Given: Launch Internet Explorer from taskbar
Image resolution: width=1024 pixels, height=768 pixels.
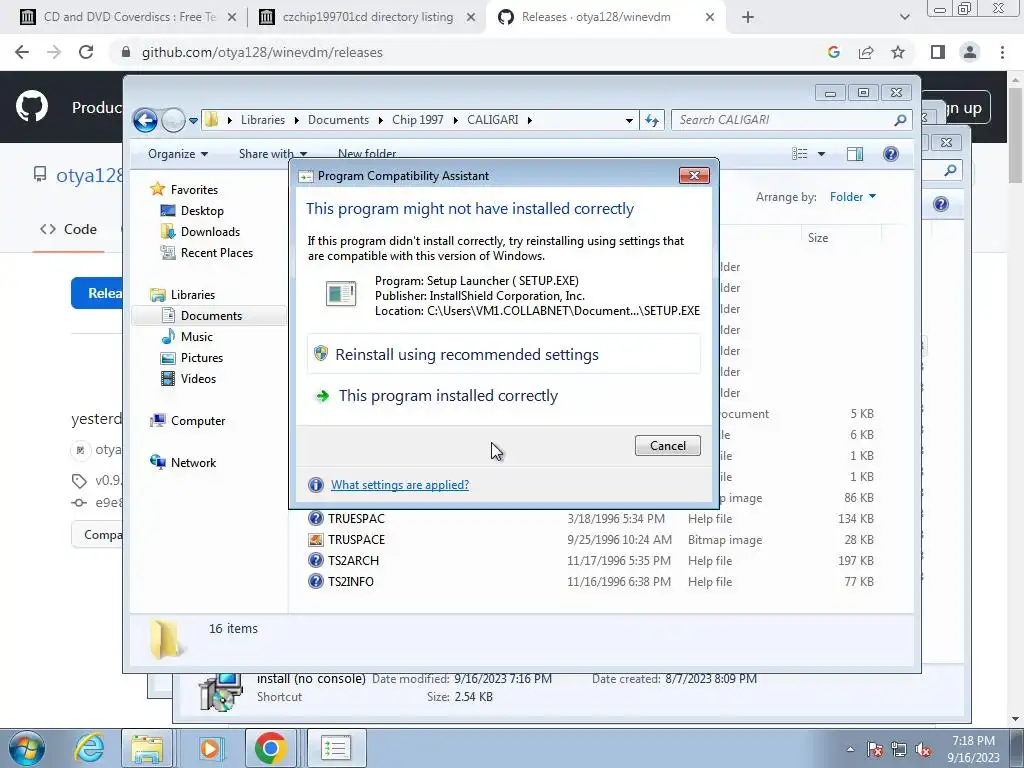Looking at the screenshot, I should pyautogui.click(x=90, y=748).
